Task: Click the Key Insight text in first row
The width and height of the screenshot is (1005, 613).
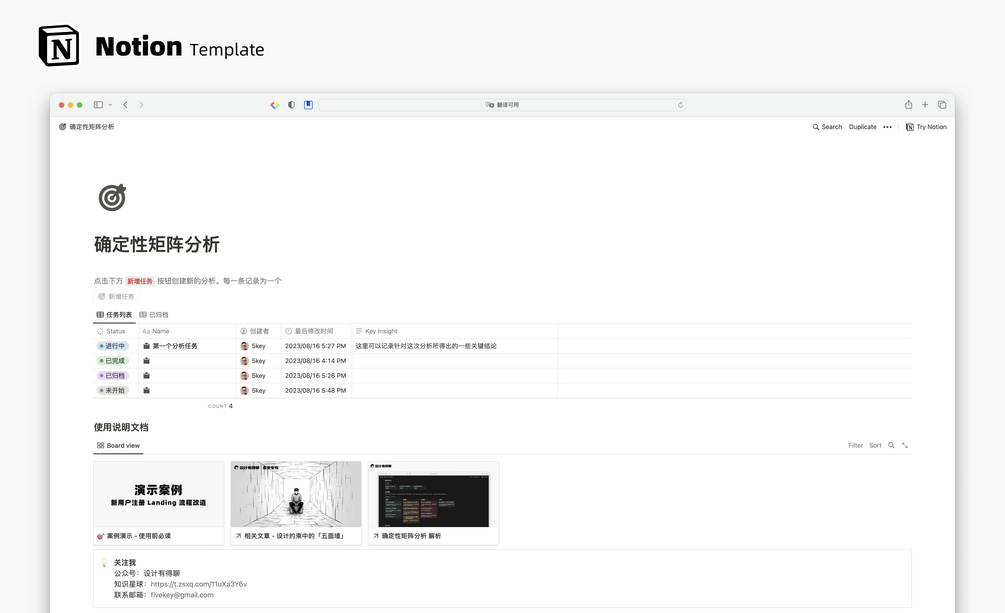Action: click(x=426, y=346)
